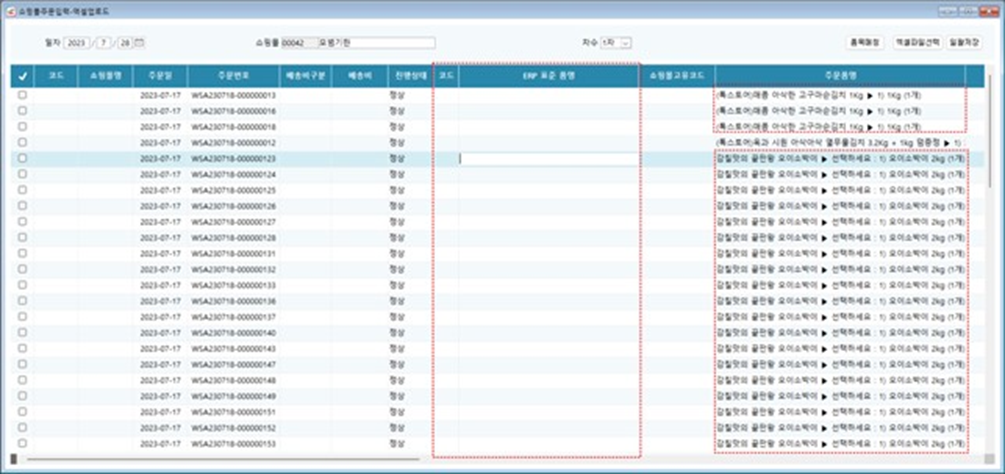Check the row for order WSA230718-000000018

[x=22, y=126]
